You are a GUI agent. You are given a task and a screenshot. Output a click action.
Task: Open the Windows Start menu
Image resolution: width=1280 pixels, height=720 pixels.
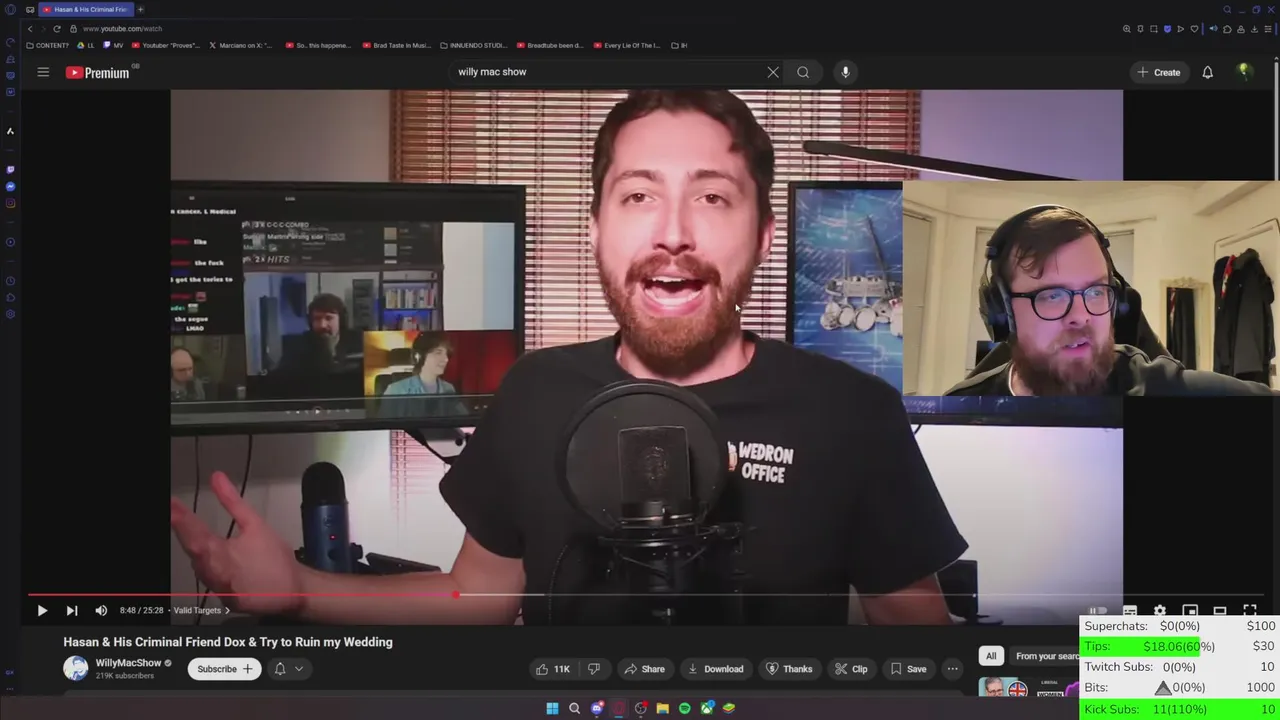tap(552, 708)
